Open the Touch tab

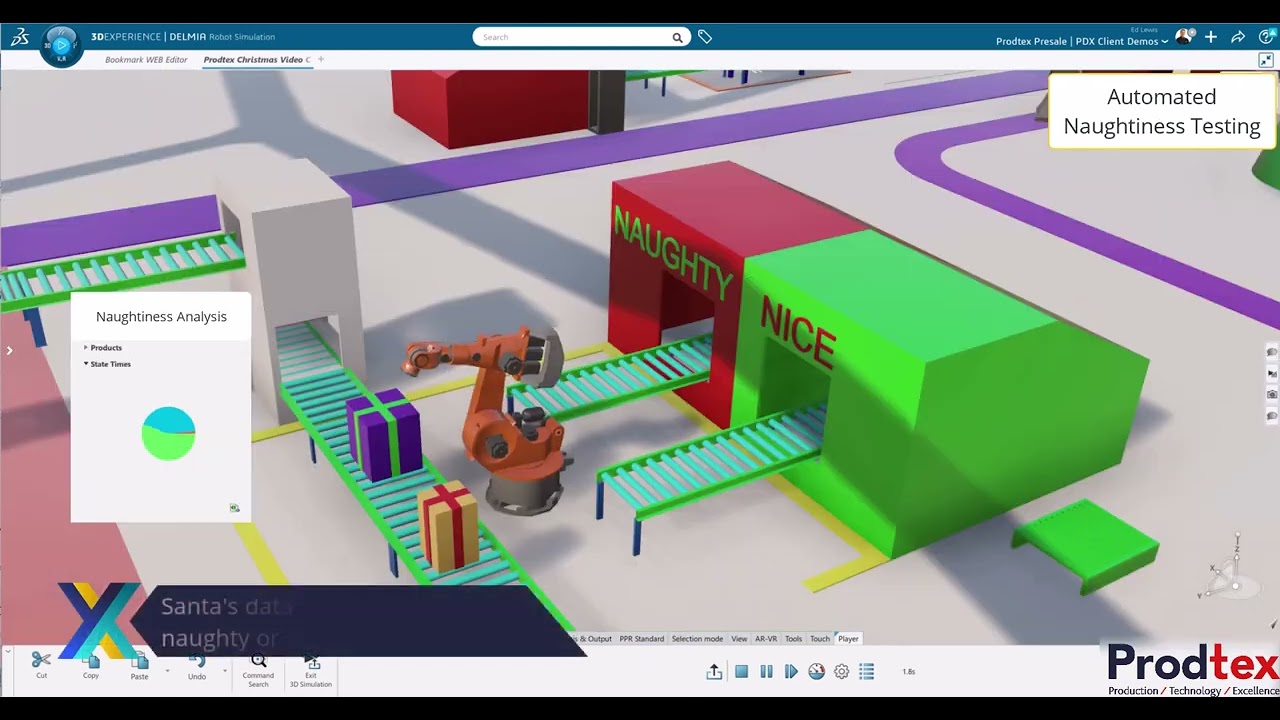(x=820, y=639)
